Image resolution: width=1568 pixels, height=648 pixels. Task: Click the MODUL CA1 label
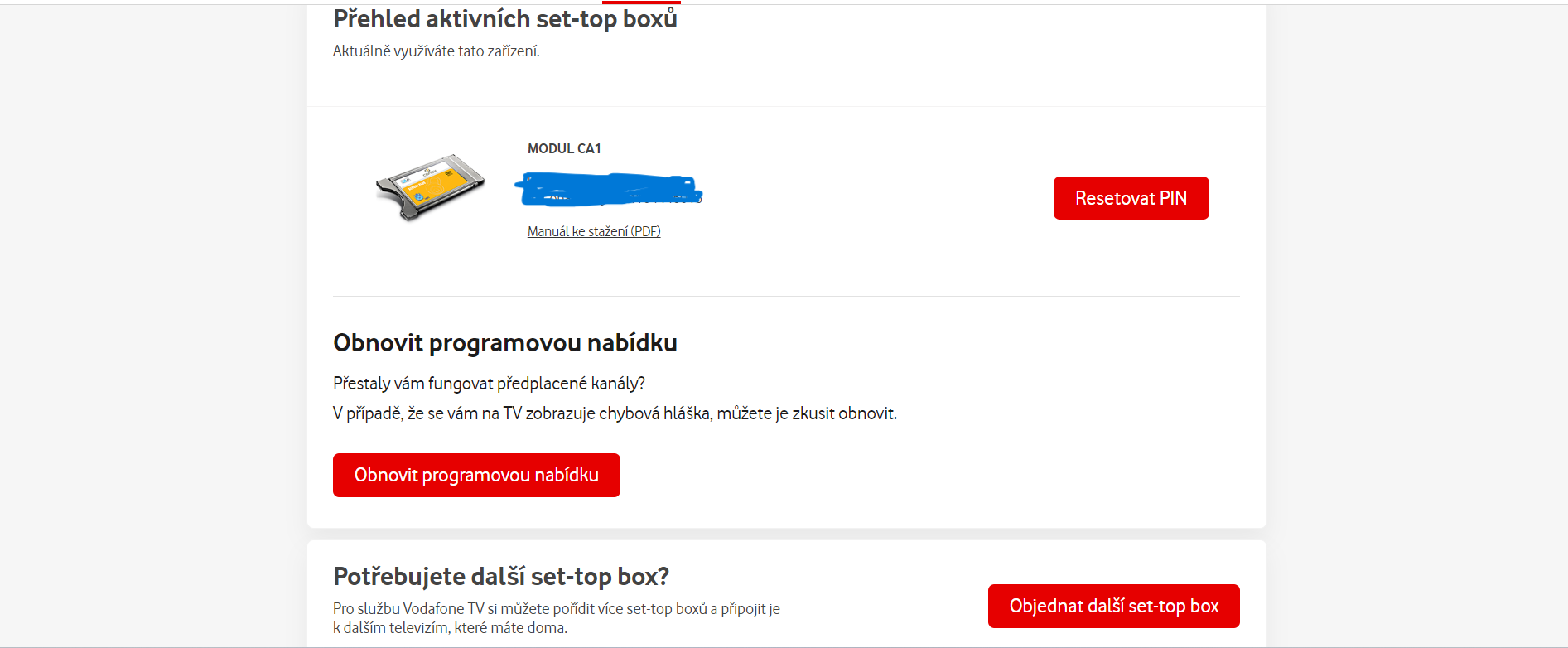564,149
